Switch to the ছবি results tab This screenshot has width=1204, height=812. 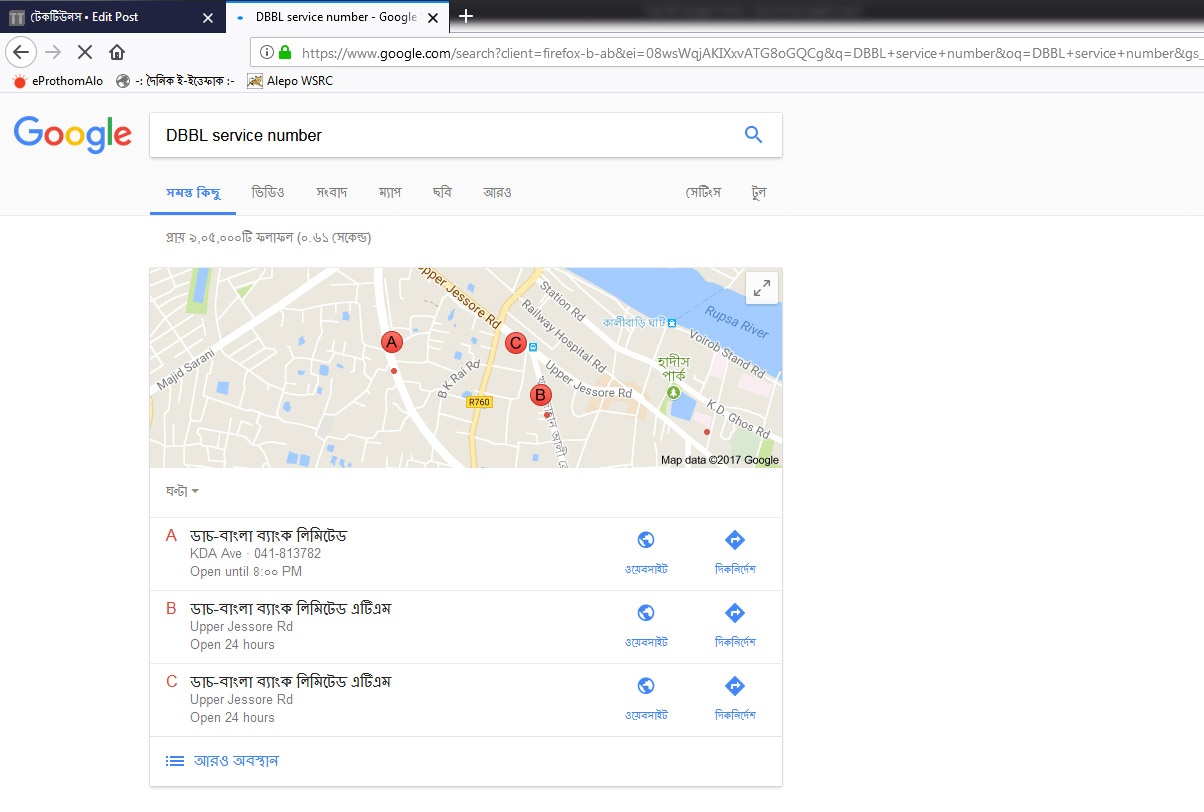[x=442, y=192]
